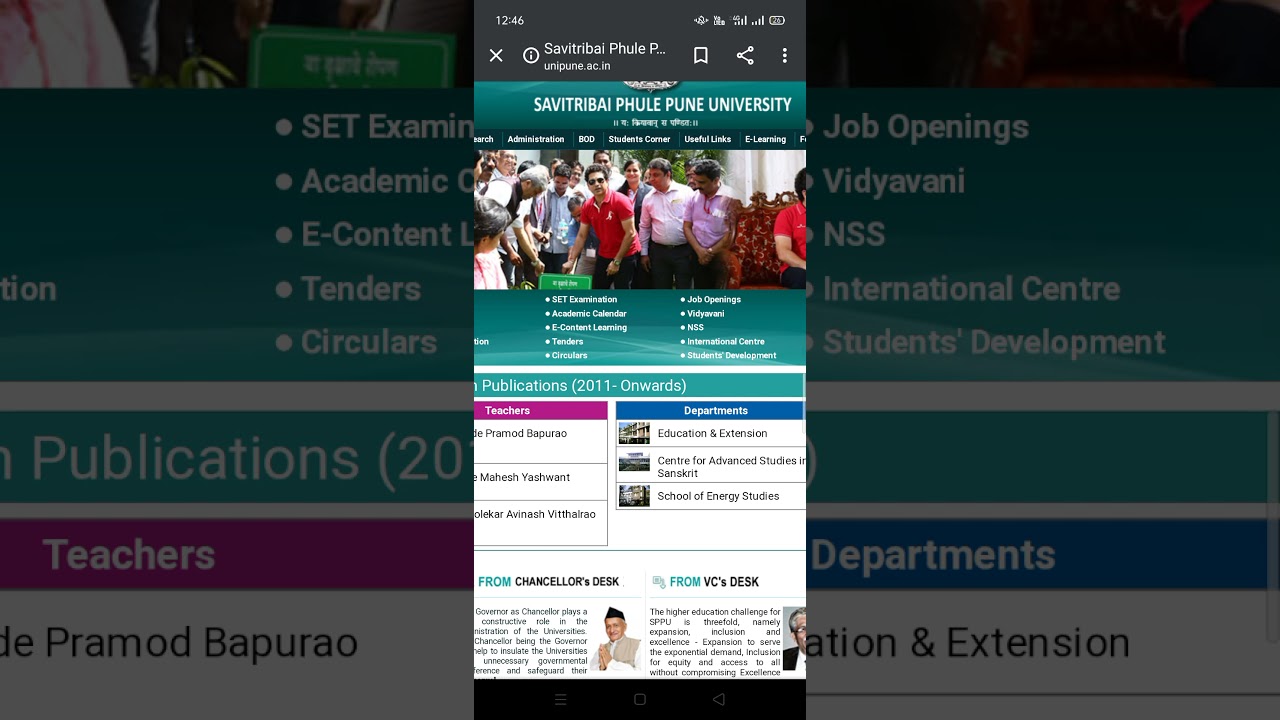The height and width of the screenshot is (720, 1280).
Task: Open the Useful Links menu
Action: coord(708,140)
